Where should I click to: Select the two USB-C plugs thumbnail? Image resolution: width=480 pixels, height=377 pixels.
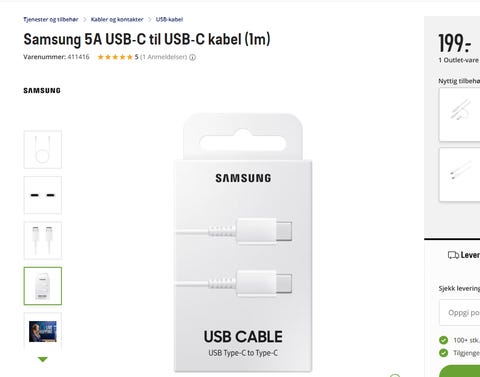(43, 240)
